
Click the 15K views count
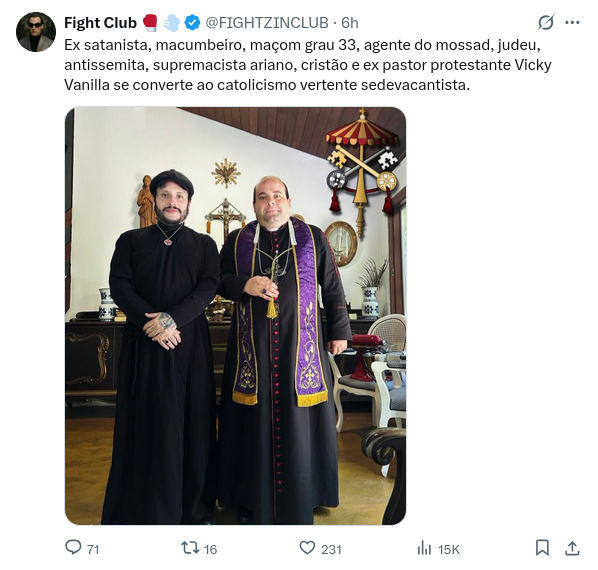(449, 549)
